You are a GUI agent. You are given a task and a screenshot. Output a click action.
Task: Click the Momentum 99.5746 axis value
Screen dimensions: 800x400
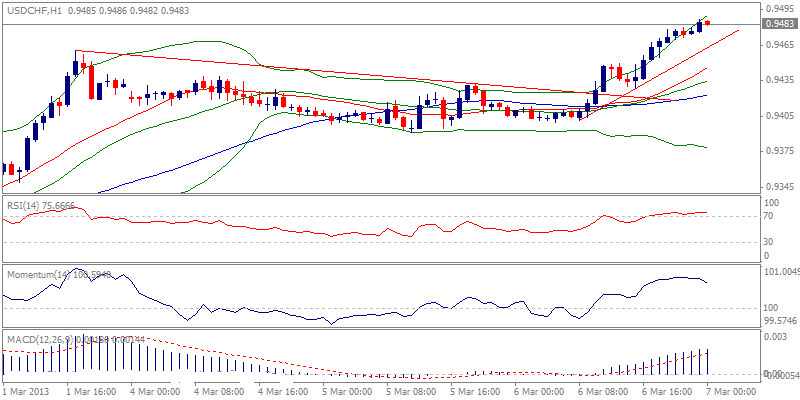[x=780, y=321]
